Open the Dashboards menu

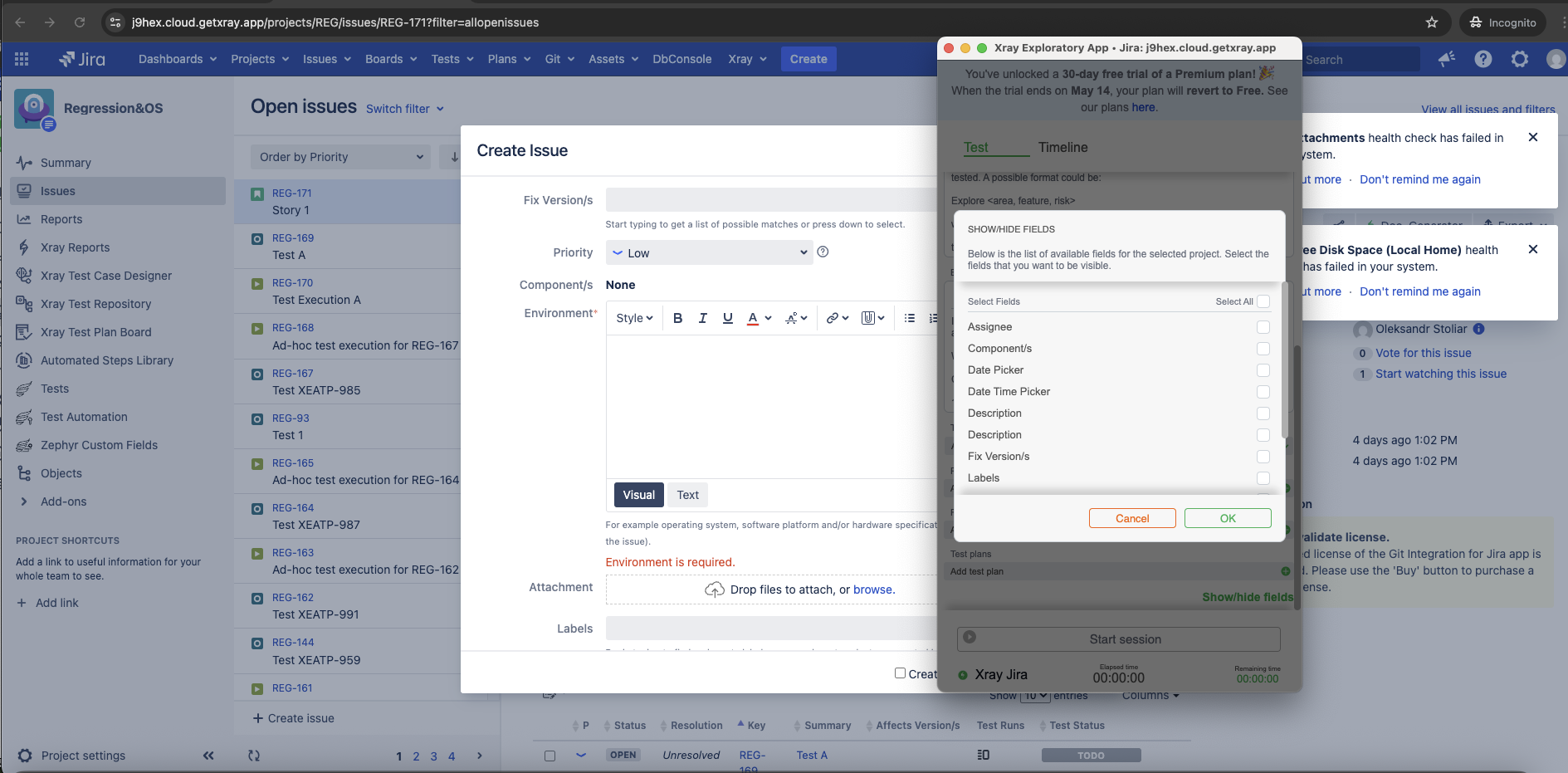click(178, 59)
